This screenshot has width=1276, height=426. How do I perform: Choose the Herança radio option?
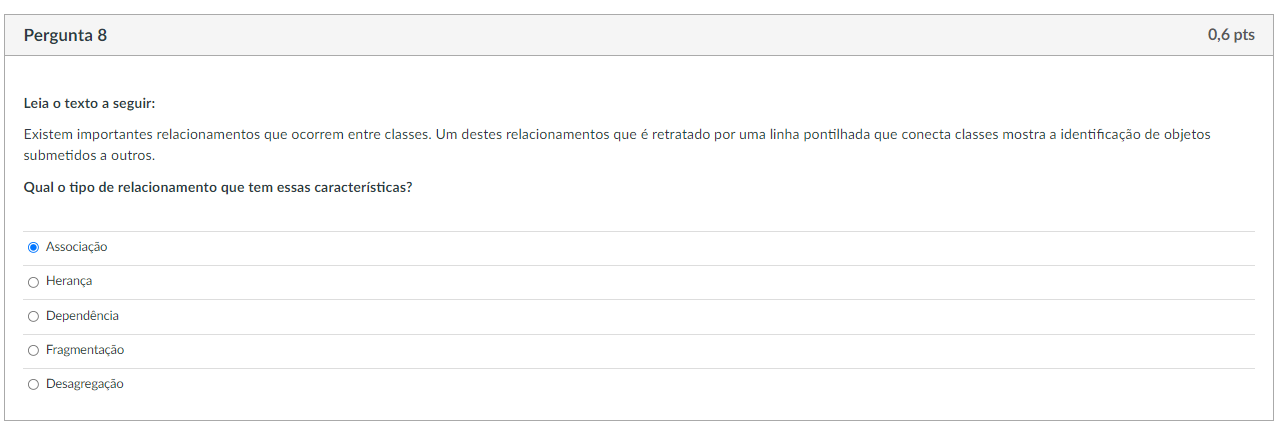tap(34, 282)
